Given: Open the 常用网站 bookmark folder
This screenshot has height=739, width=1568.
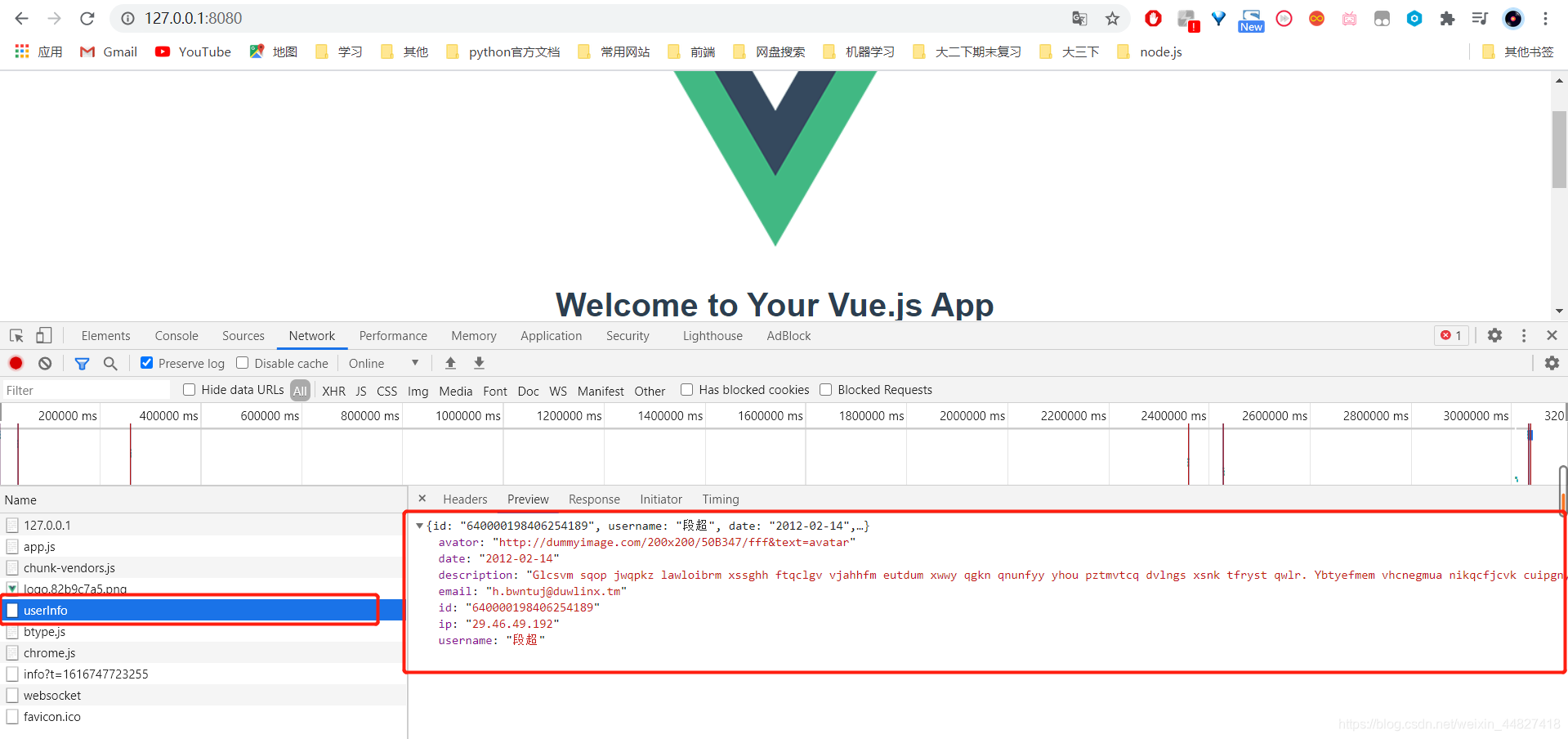Looking at the screenshot, I should coord(614,52).
